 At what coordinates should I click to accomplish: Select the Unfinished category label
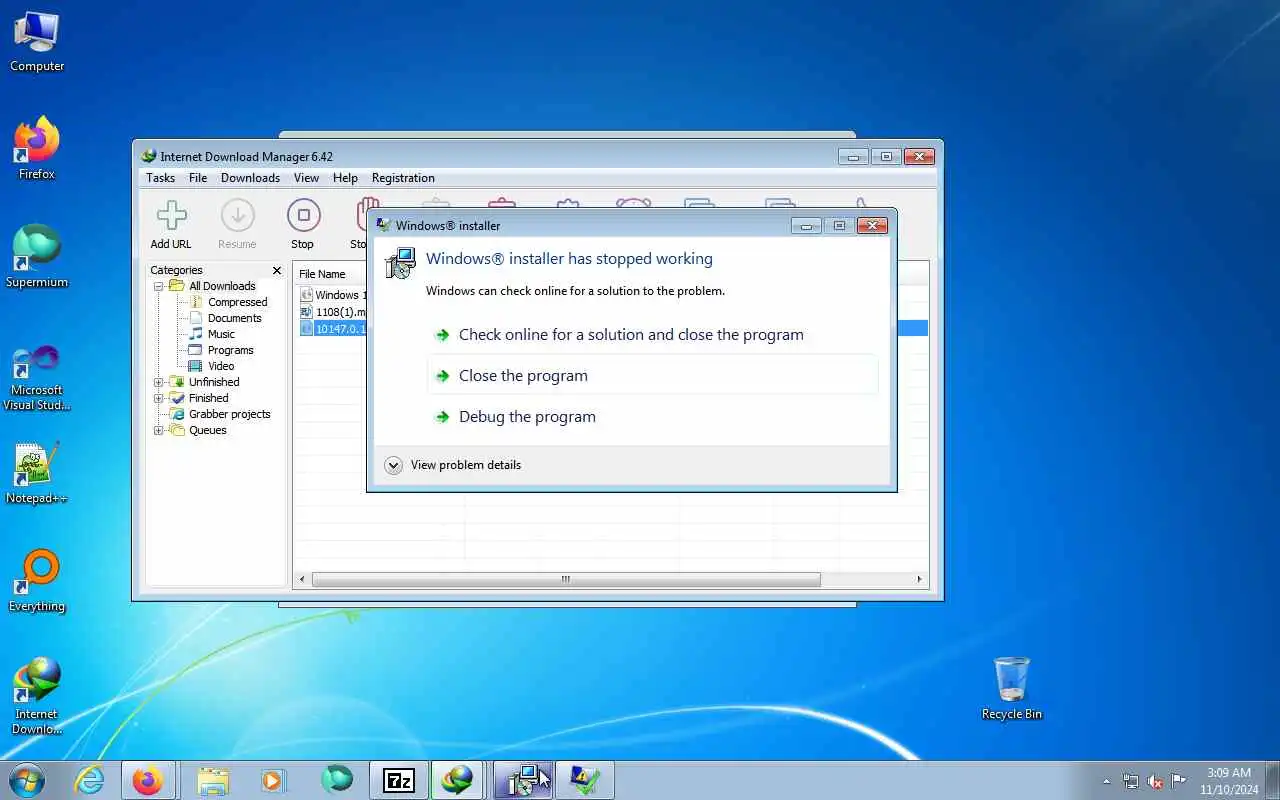pyautogui.click(x=214, y=382)
